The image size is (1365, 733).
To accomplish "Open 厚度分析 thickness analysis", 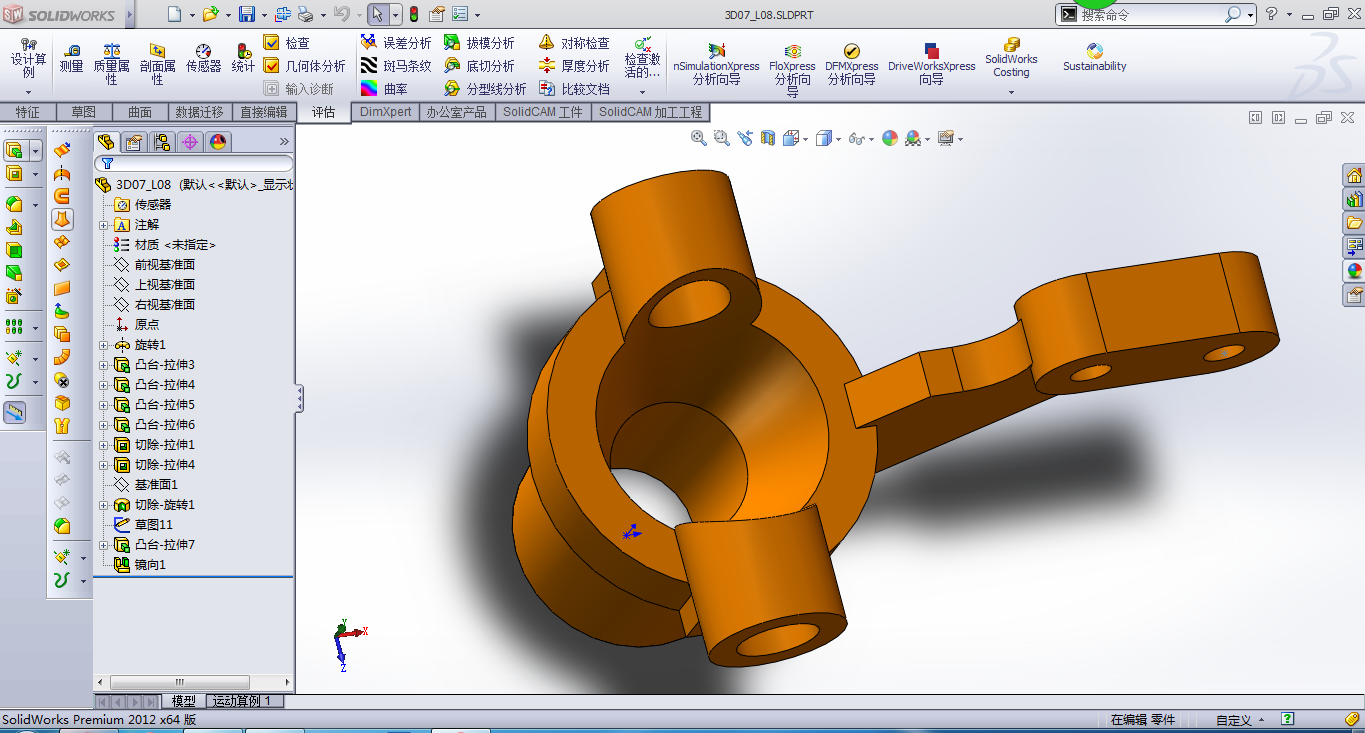I will [574, 66].
